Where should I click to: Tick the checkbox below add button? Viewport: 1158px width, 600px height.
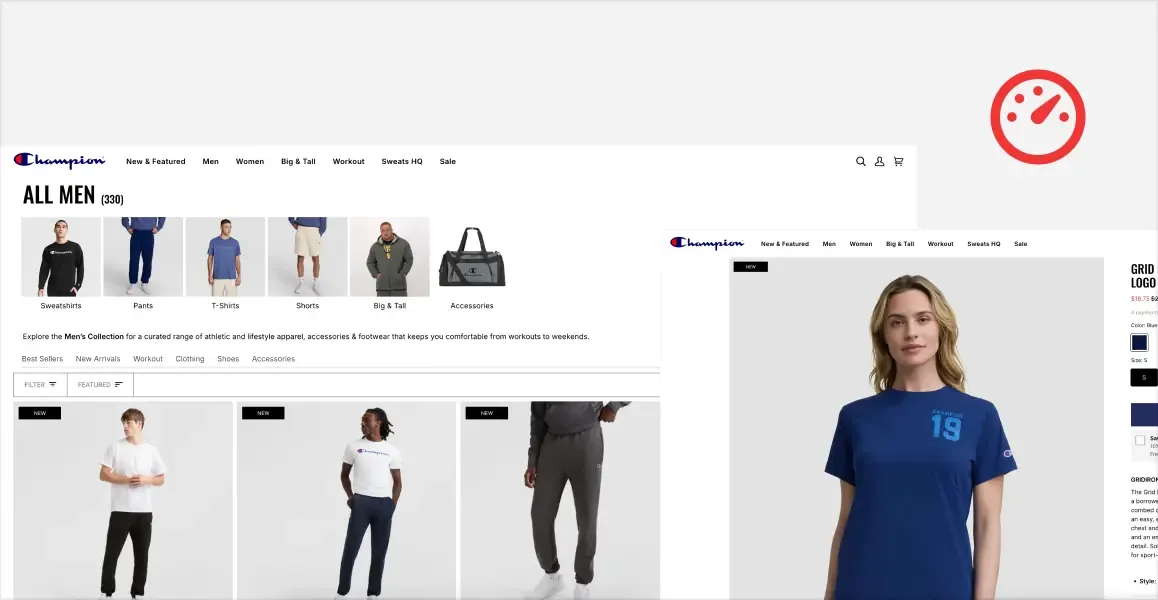click(x=1140, y=440)
